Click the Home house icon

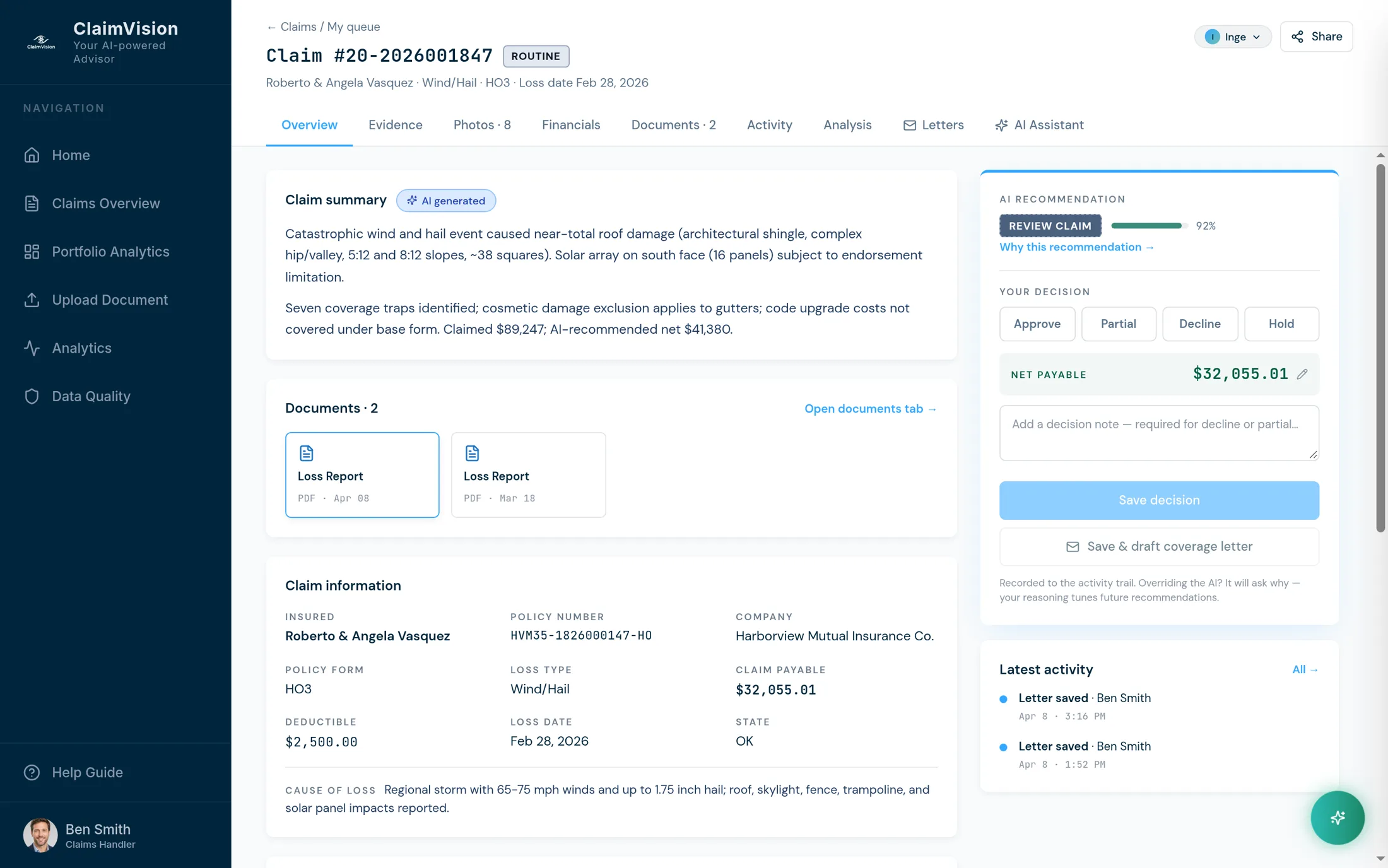[x=32, y=155]
